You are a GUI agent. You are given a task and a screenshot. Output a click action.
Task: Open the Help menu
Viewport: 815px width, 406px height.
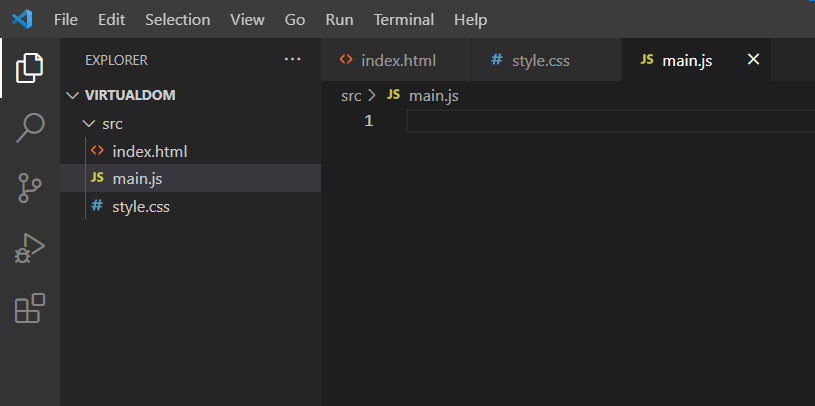470,20
